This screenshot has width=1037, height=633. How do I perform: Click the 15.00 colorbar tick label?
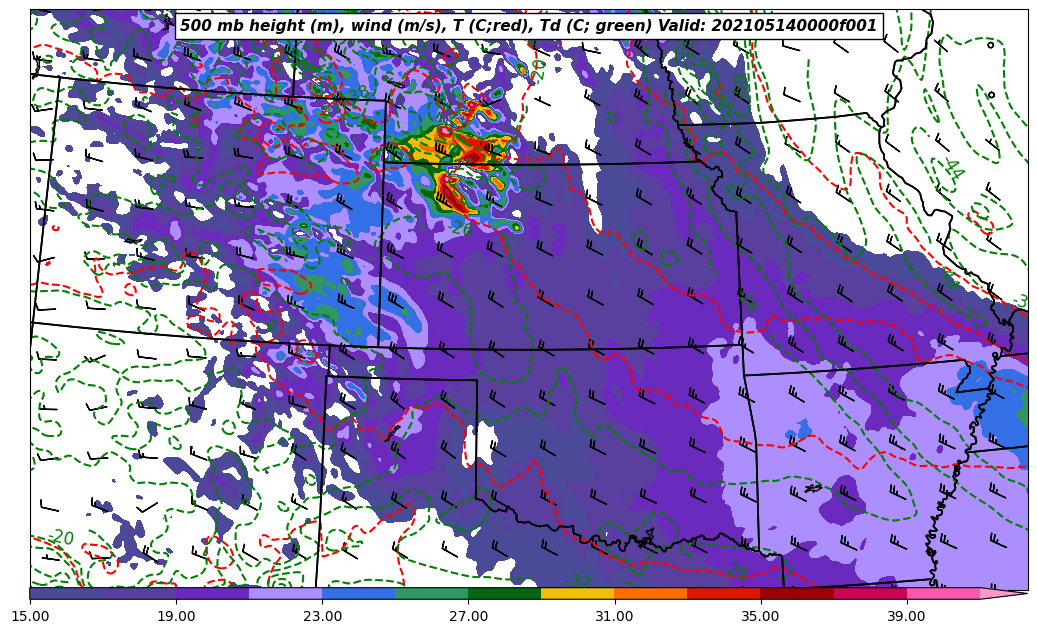click(x=30, y=616)
